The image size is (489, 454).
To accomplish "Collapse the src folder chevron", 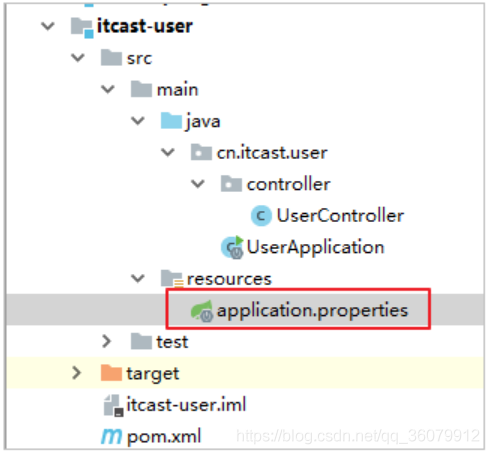I will point(78,58).
